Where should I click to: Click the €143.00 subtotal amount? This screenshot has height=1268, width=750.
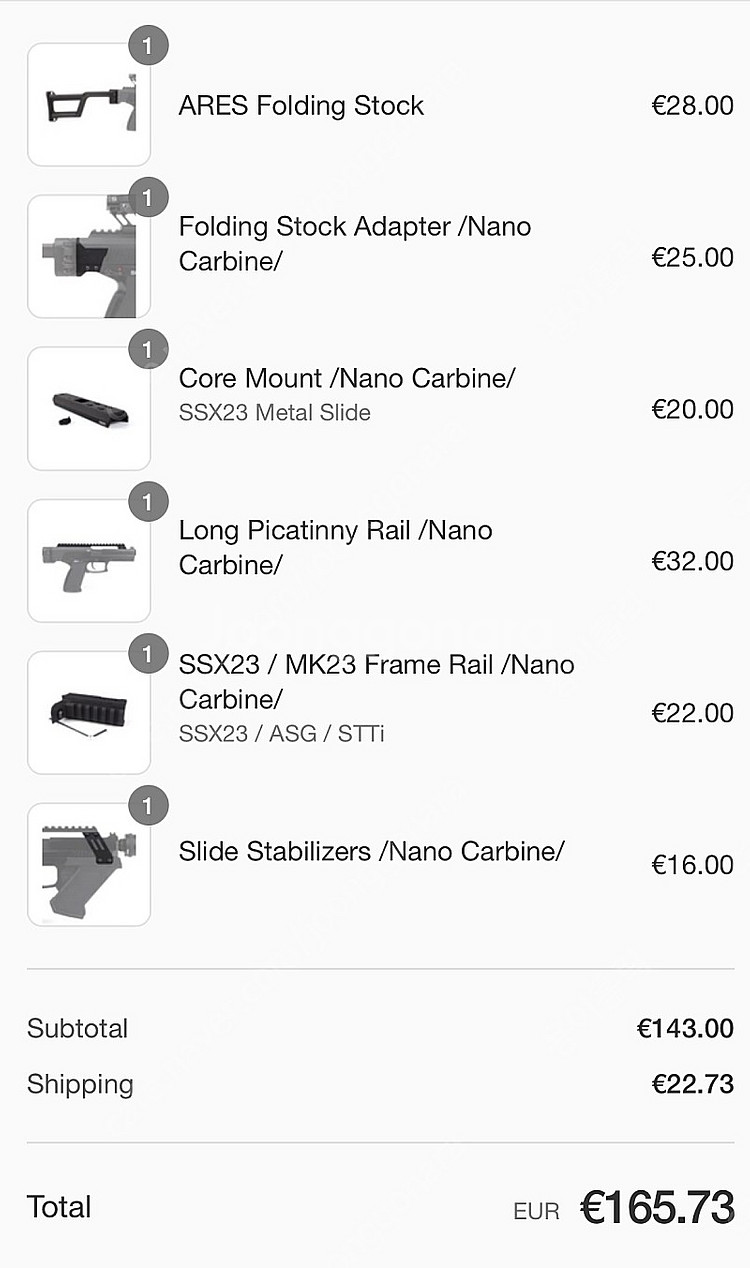coord(686,1028)
